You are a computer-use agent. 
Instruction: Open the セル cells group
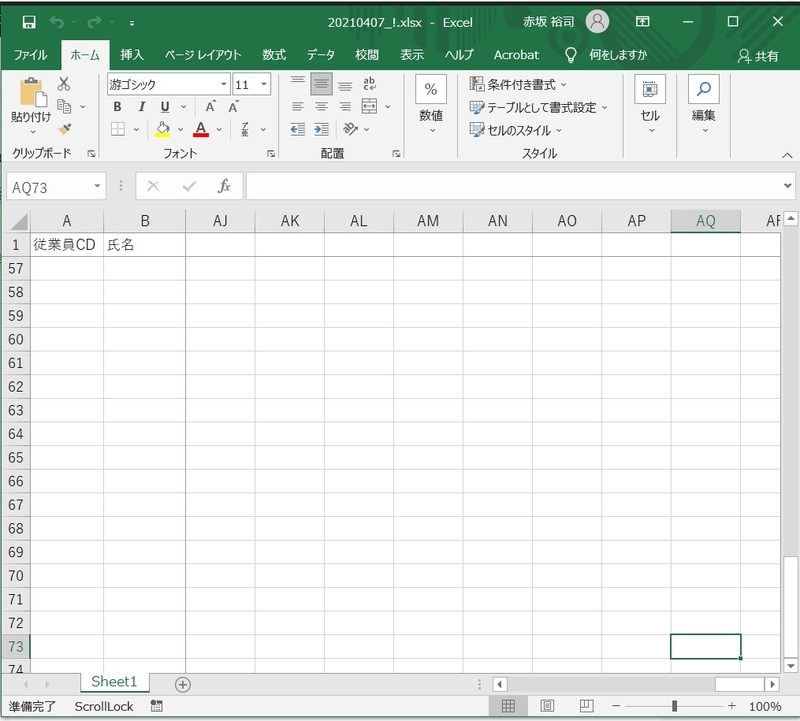pos(650,105)
